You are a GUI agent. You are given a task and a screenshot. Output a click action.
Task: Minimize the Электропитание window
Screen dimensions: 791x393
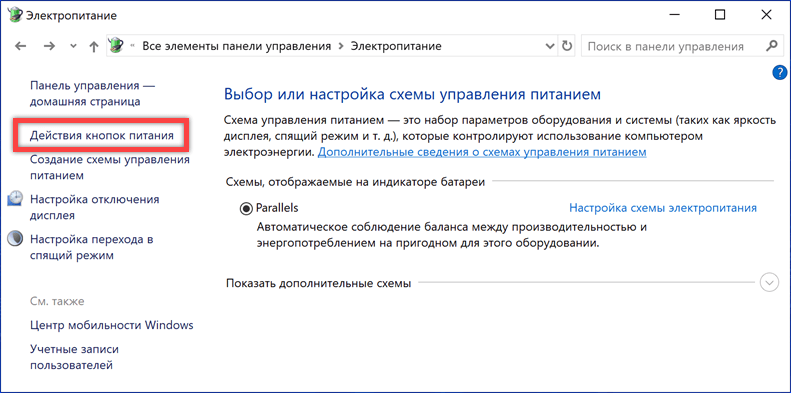coord(674,15)
